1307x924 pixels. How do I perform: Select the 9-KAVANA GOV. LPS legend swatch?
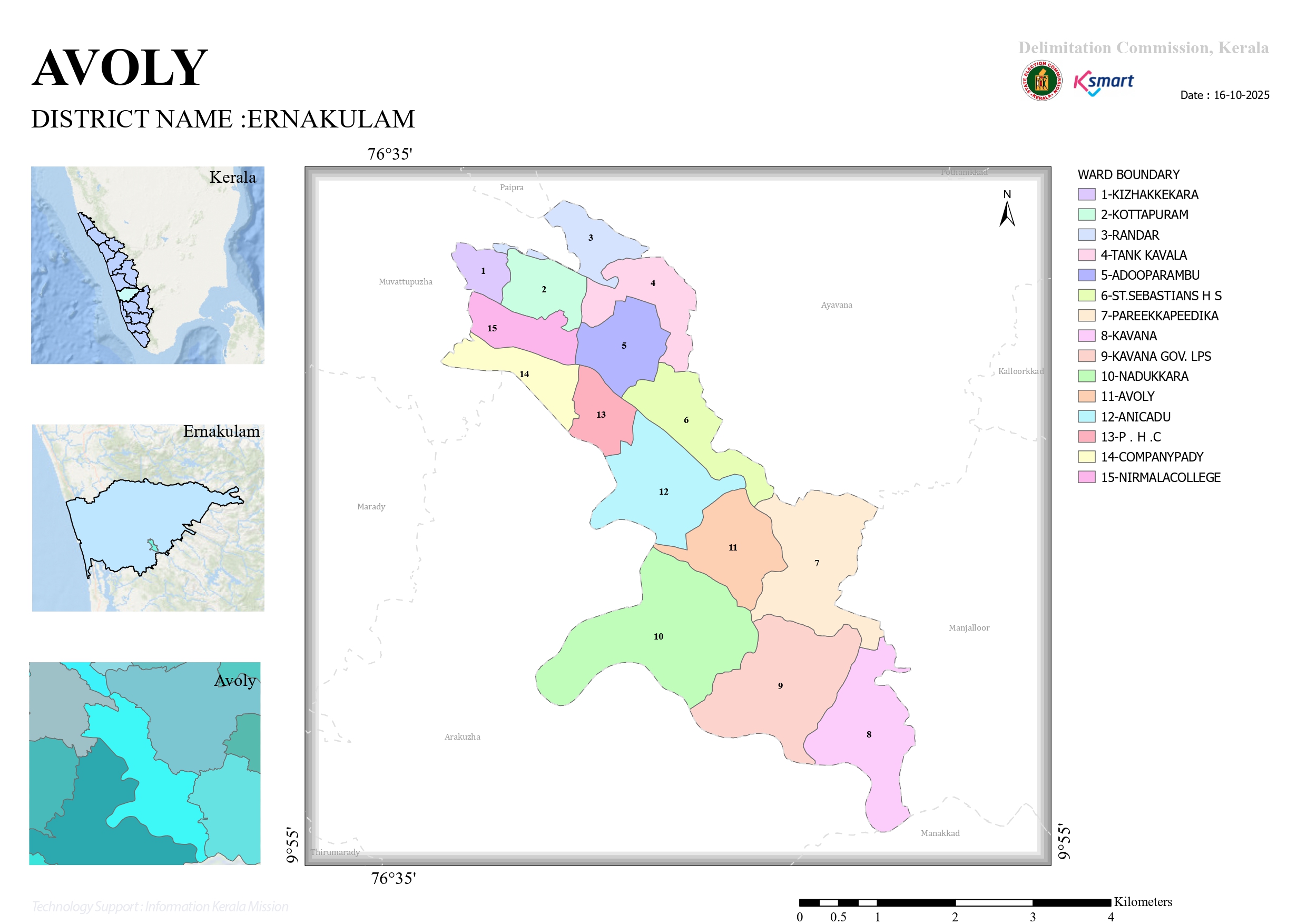1086,357
